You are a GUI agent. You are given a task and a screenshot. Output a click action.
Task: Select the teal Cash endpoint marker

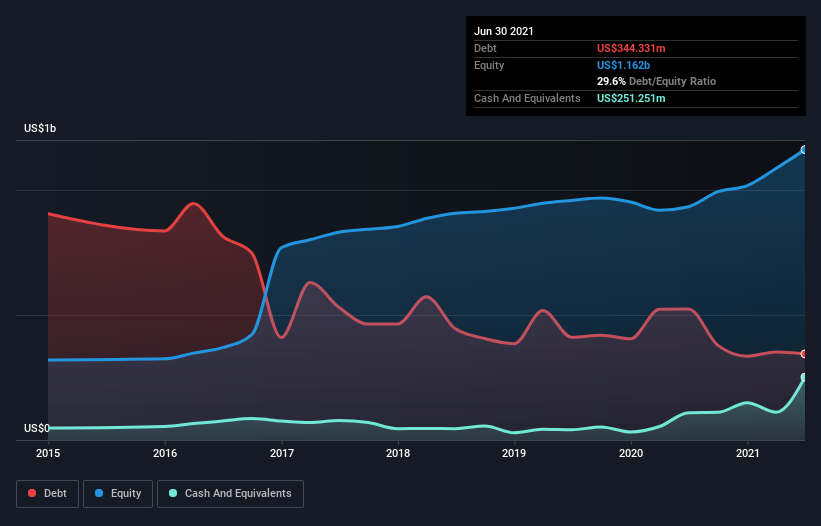click(804, 377)
